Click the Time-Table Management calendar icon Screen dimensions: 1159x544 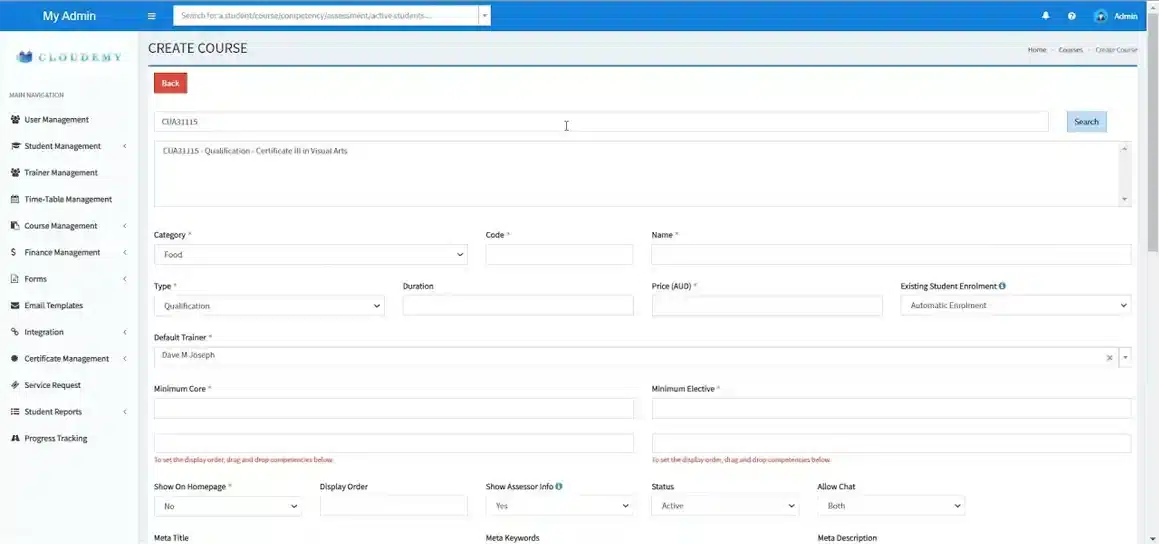(15, 200)
